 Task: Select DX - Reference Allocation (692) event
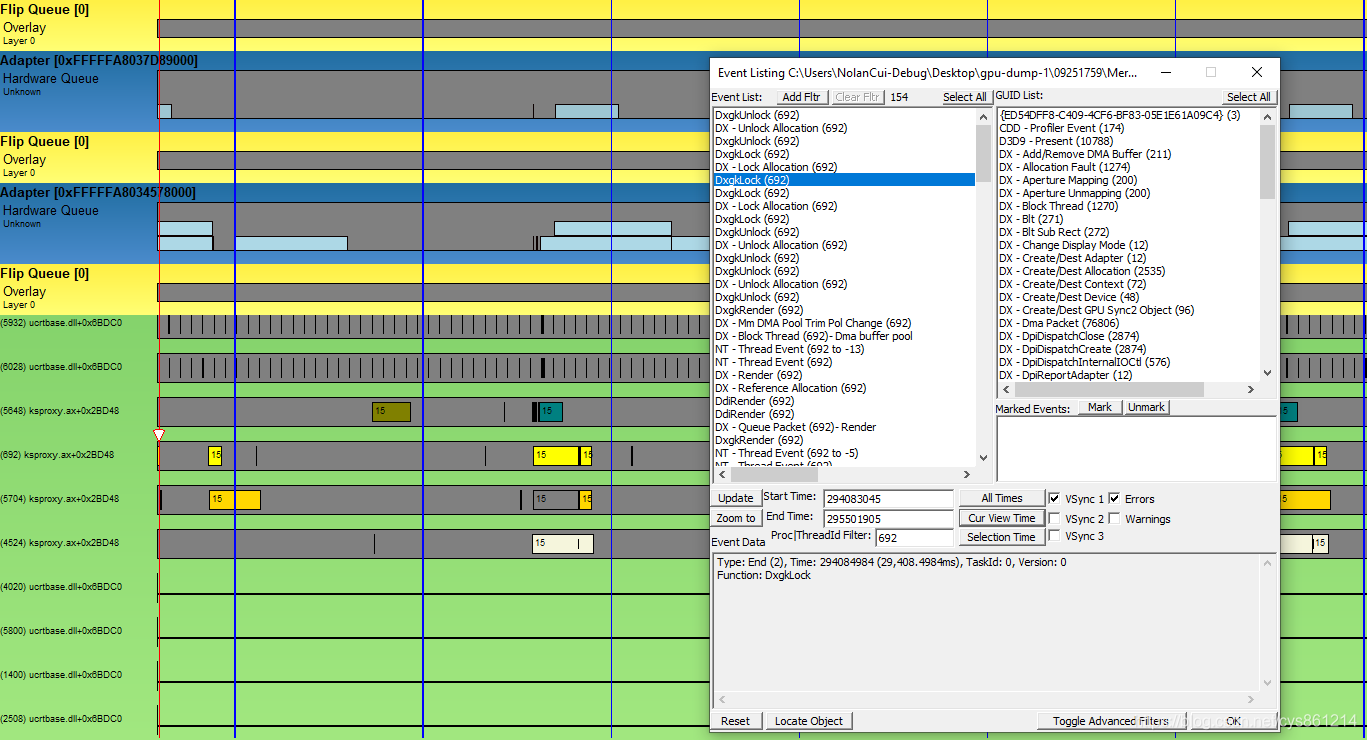pos(791,388)
